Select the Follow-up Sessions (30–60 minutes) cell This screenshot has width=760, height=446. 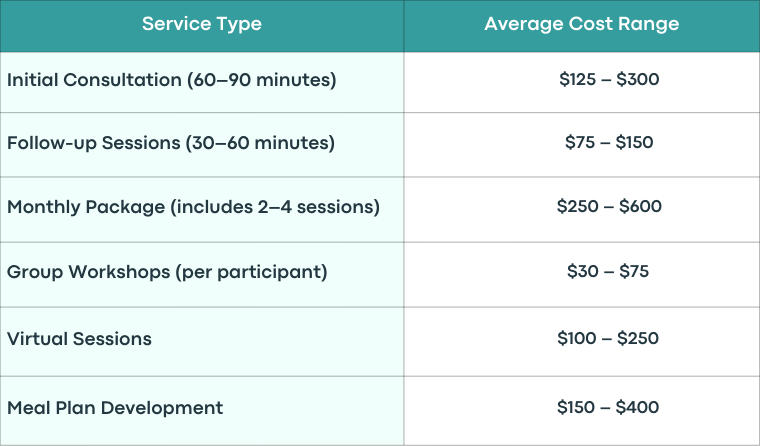coord(202,144)
